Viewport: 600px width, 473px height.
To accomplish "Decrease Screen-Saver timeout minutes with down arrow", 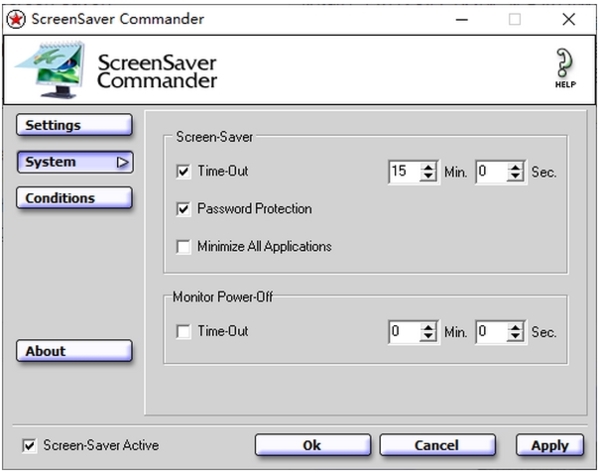I will (428, 176).
